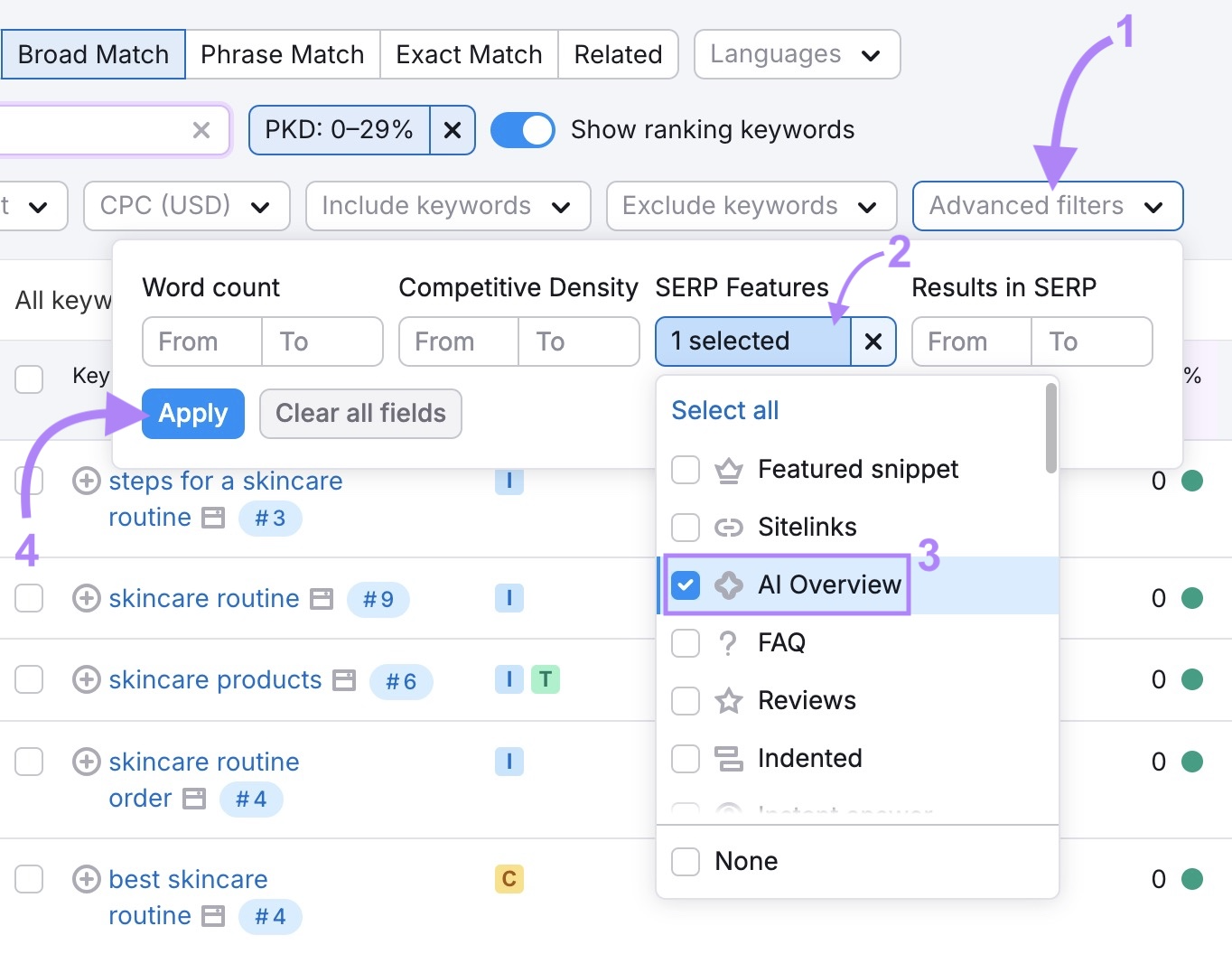
Task: Disable the Show ranking keywords toggle
Action: click(522, 129)
